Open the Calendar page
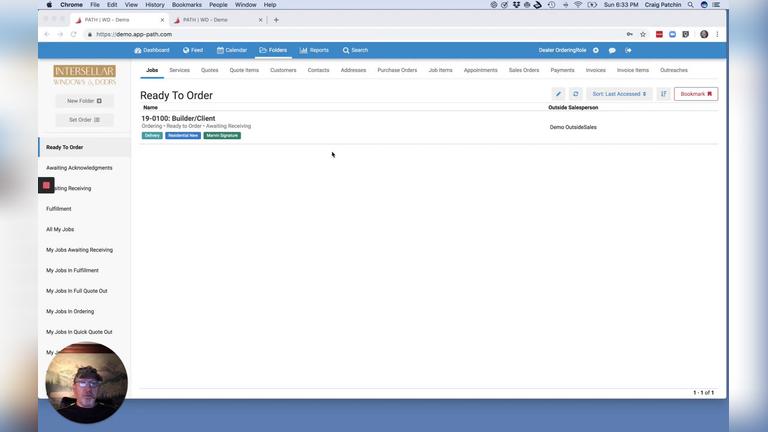The image size is (768, 432). point(232,50)
